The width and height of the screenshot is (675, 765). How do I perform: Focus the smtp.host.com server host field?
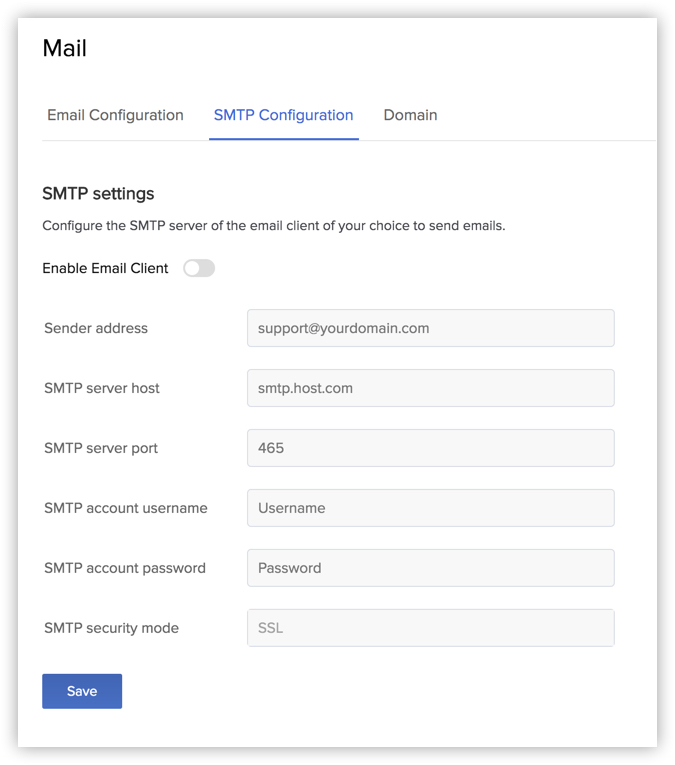pos(430,388)
